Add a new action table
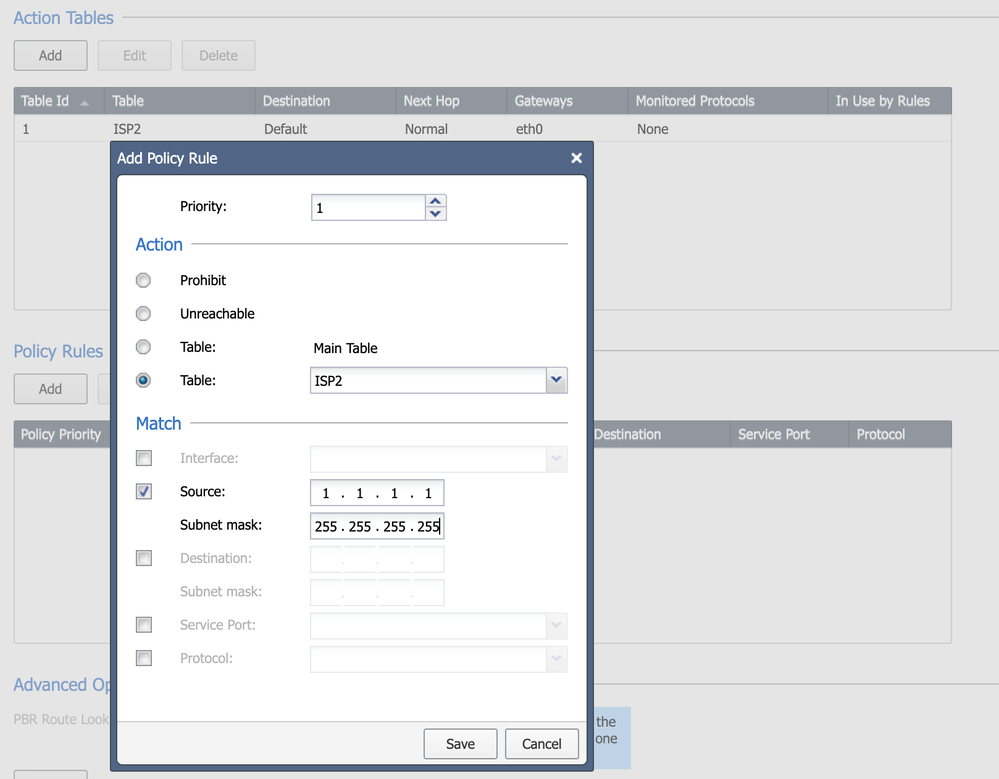Image resolution: width=999 pixels, height=779 pixels. (x=50, y=56)
